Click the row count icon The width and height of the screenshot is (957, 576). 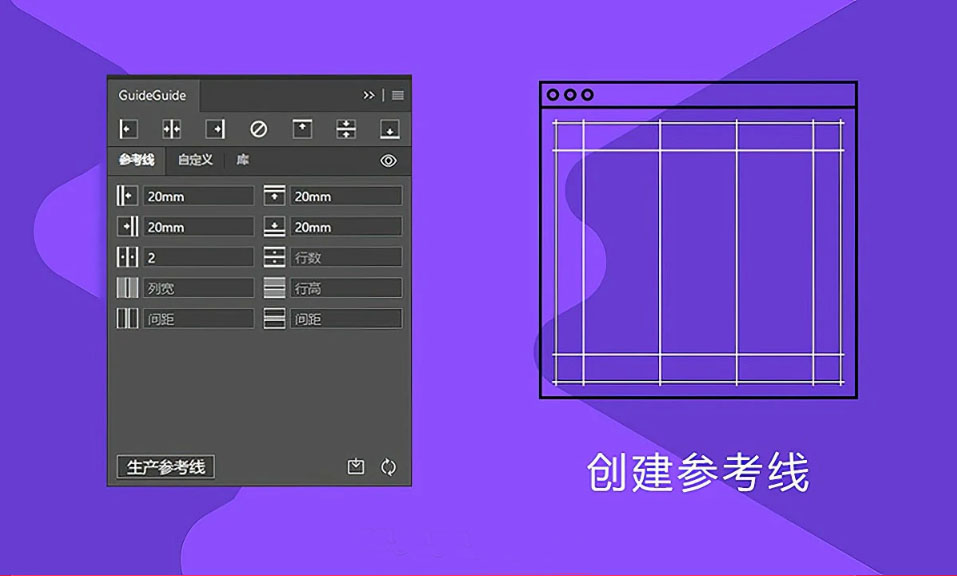pos(274,257)
